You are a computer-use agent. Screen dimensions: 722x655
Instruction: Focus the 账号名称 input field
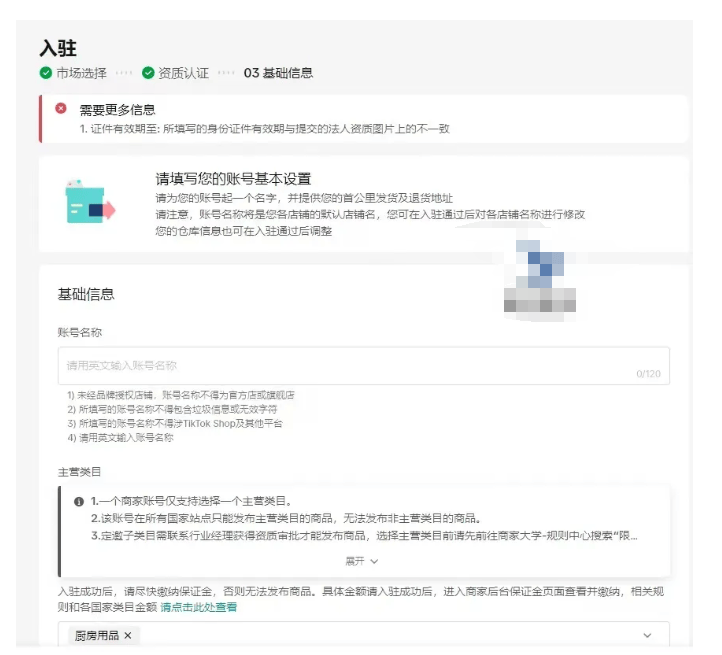(364, 366)
